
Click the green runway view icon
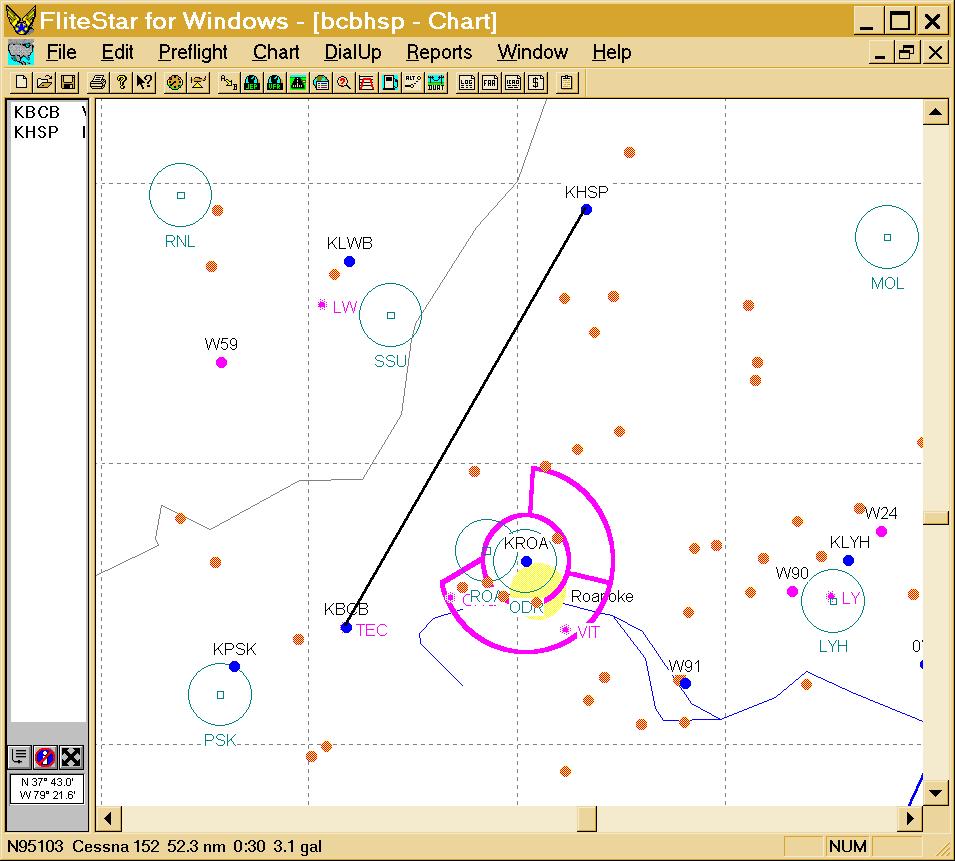298,82
